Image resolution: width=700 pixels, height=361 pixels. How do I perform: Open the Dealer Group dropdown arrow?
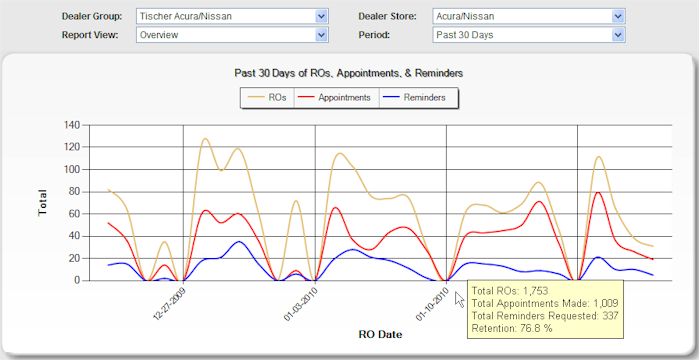tap(321, 17)
